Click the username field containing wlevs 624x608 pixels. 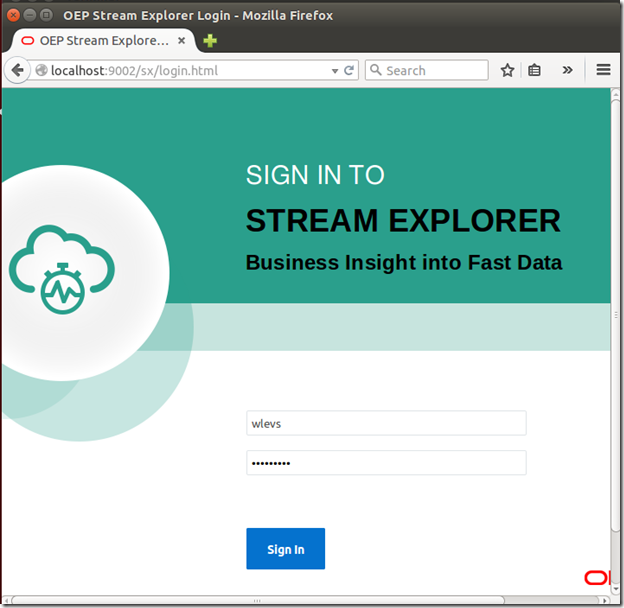coord(386,423)
